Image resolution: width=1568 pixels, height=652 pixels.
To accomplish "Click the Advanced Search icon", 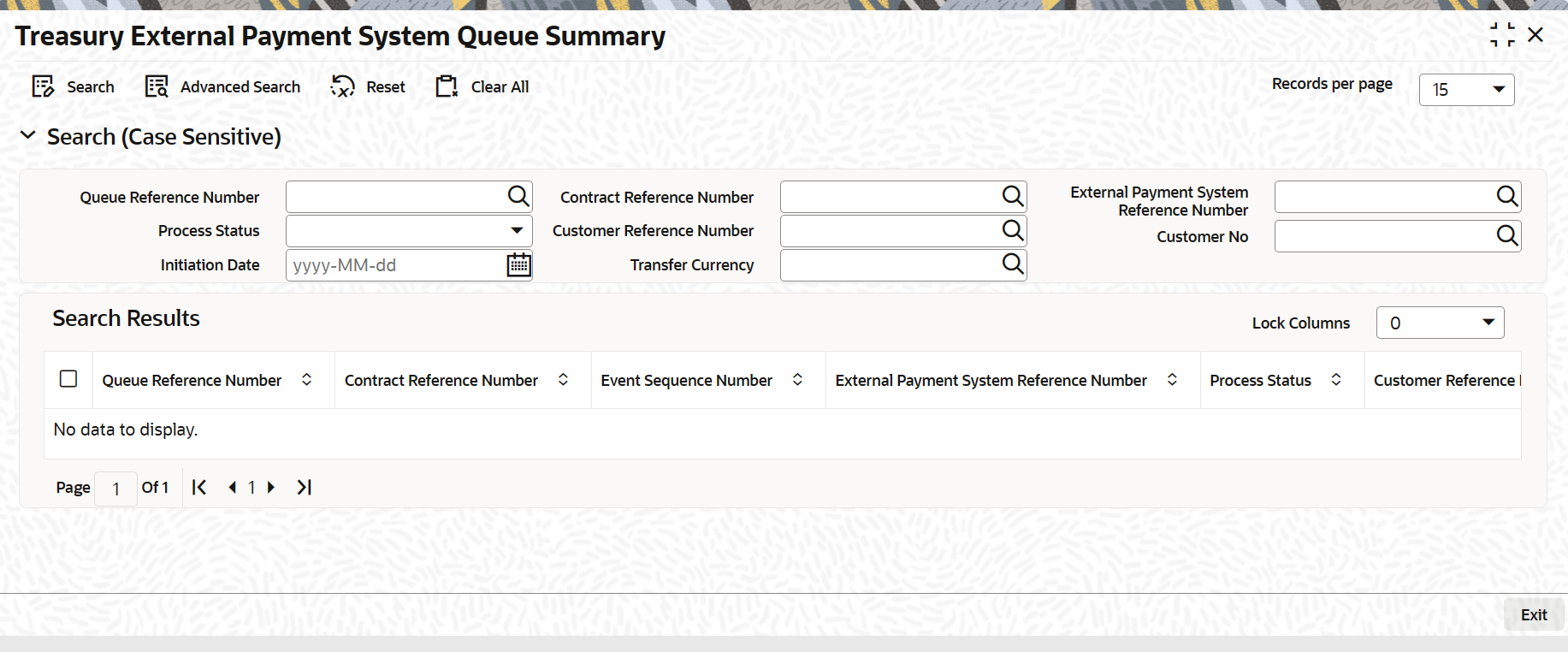I will click(157, 86).
